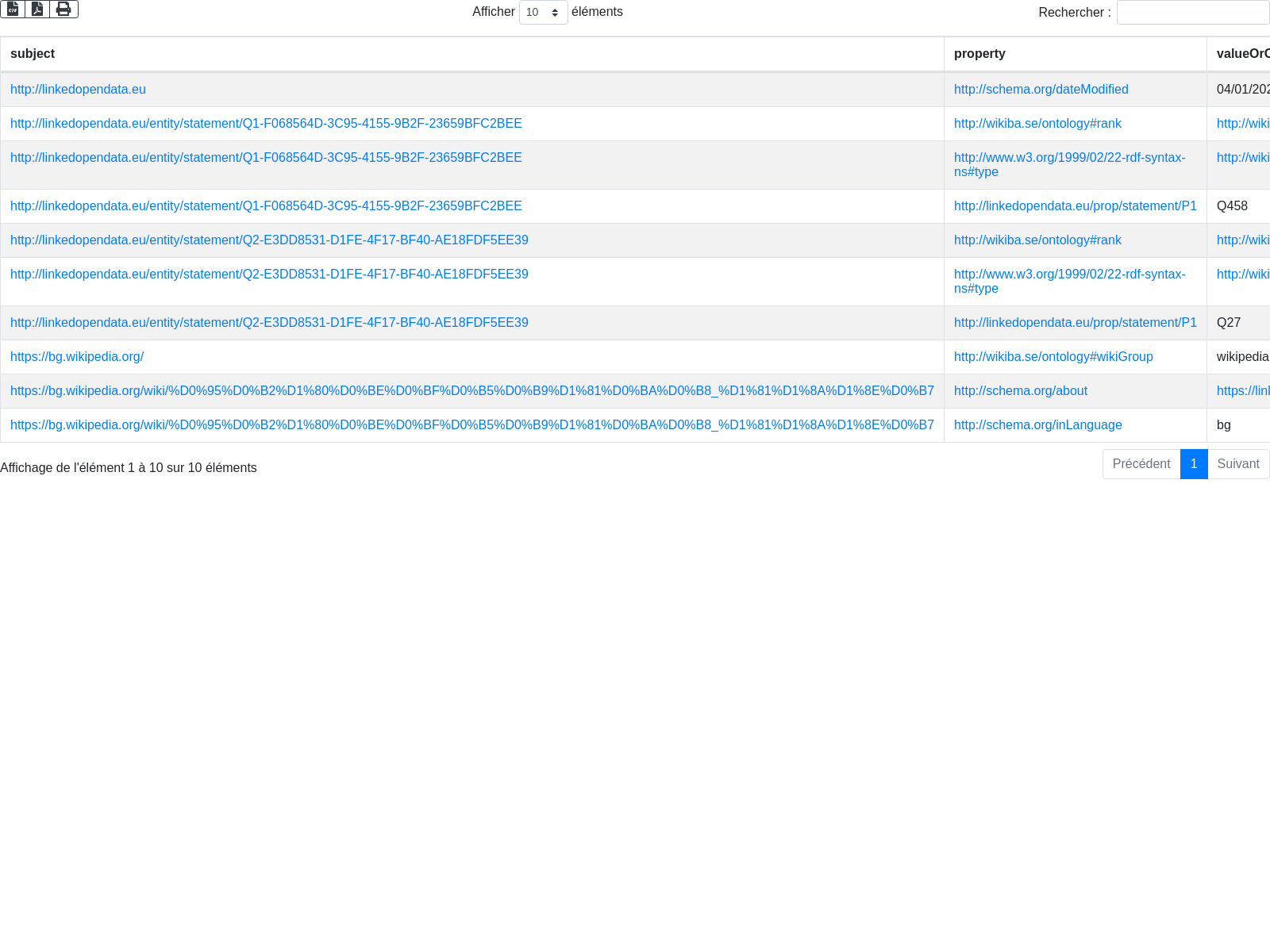Open the https://bg.wikipedia.org/ subject link
Screen dimensions: 1270x952
(x=77, y=357)
